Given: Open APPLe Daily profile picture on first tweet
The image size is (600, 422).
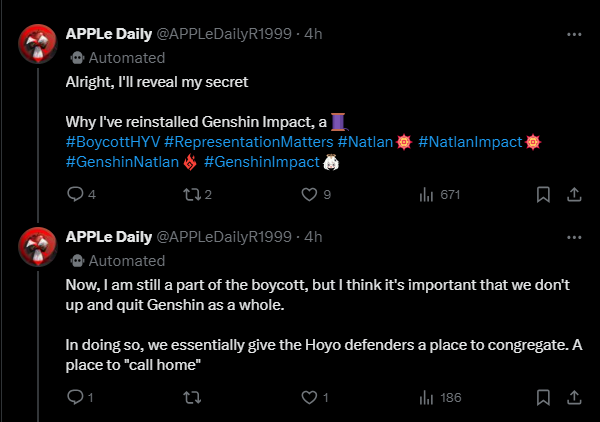Looking at the screenshot, I should (39, 45).
